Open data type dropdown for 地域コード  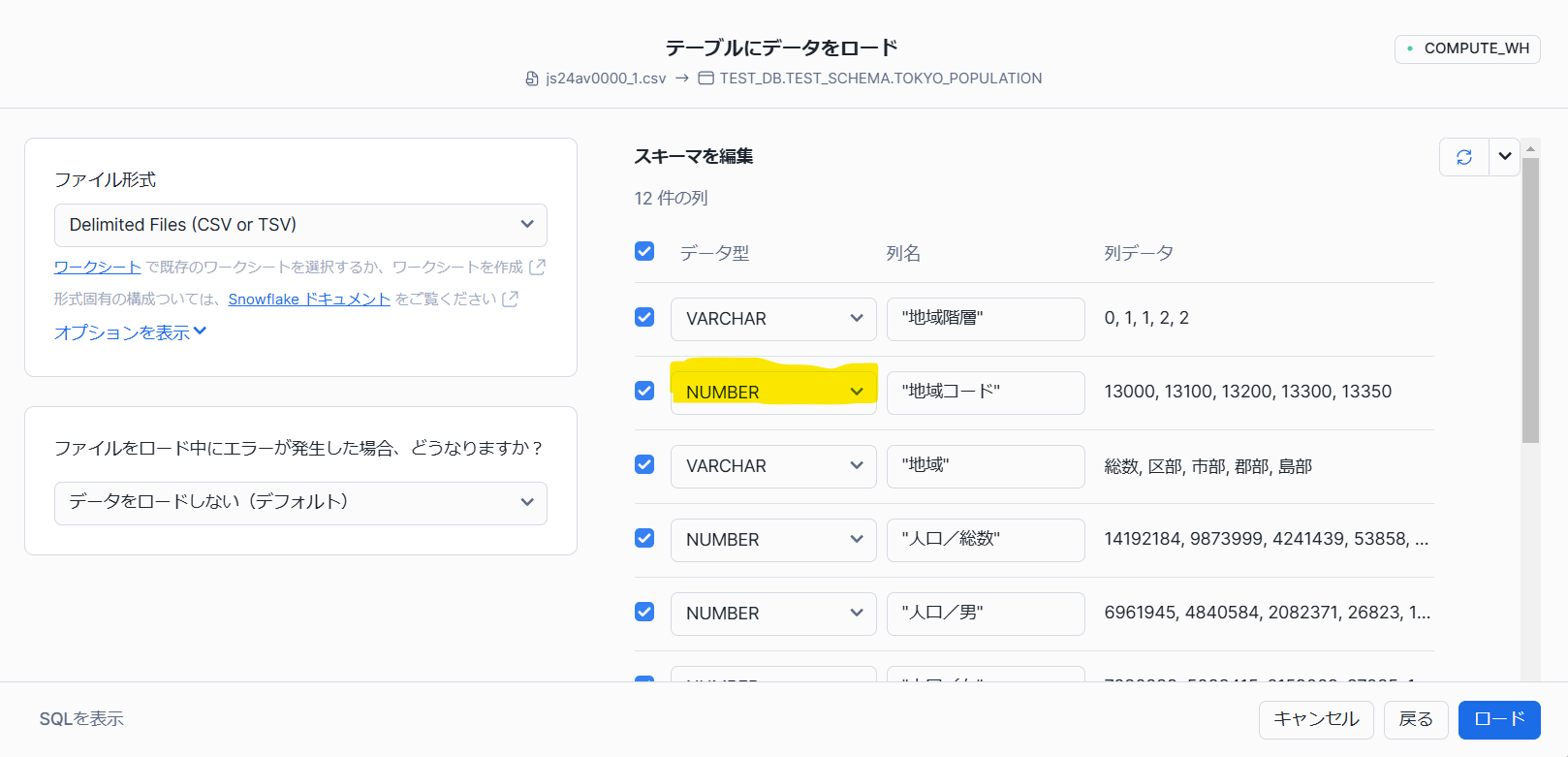773,393
